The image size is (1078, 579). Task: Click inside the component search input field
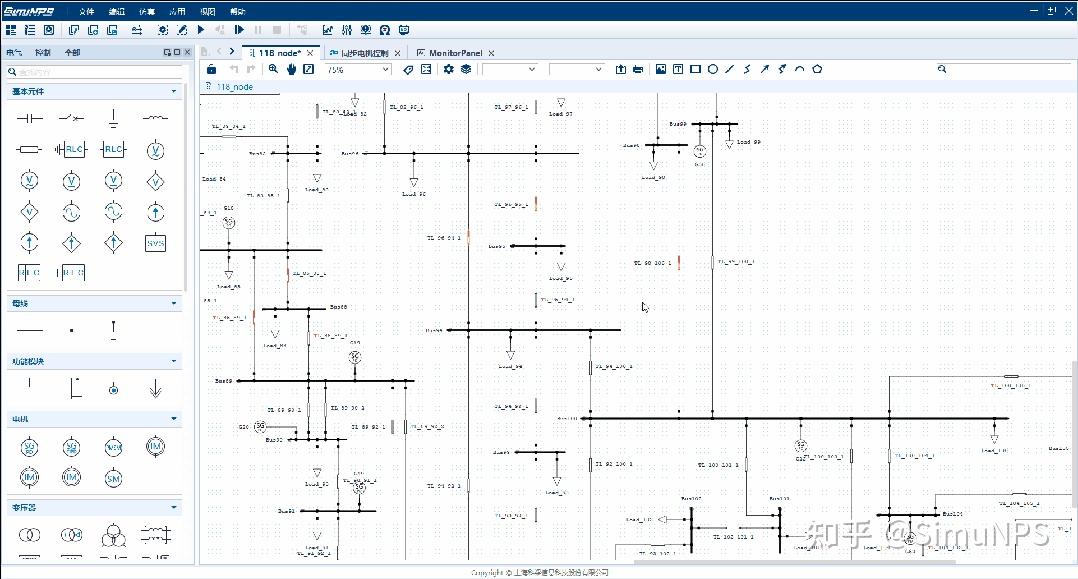click(95, 71)
